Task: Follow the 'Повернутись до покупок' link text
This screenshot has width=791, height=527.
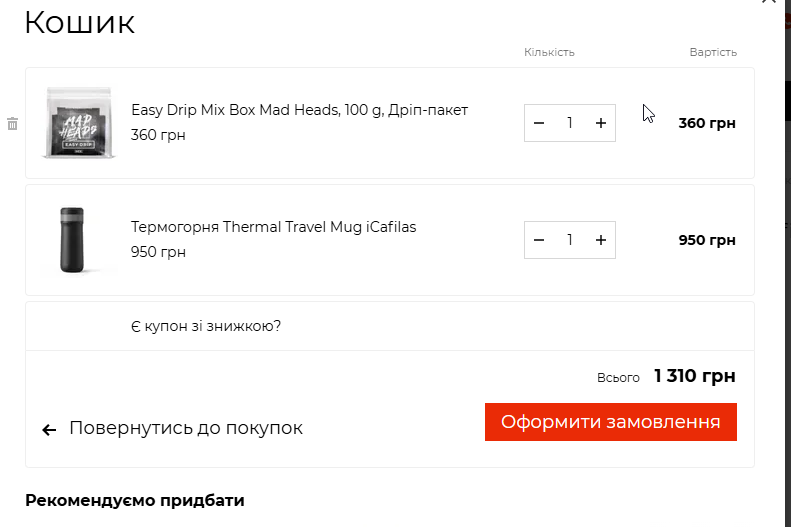Action: [x=186, y=428]
